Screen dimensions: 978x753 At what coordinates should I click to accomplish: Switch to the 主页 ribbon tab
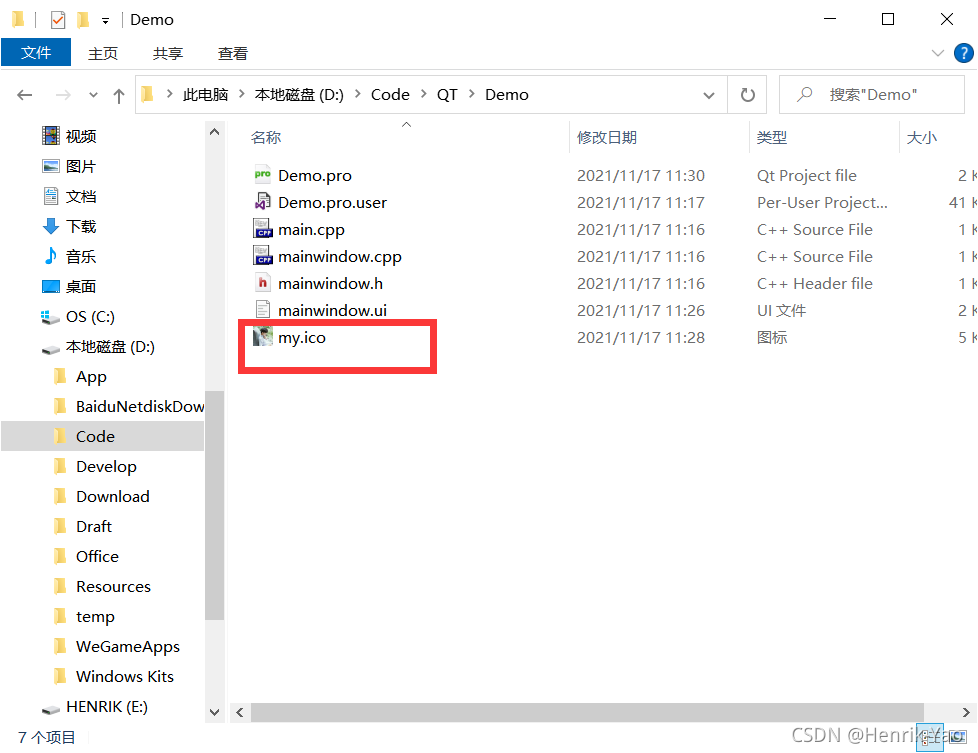click(x=103, y=53)
